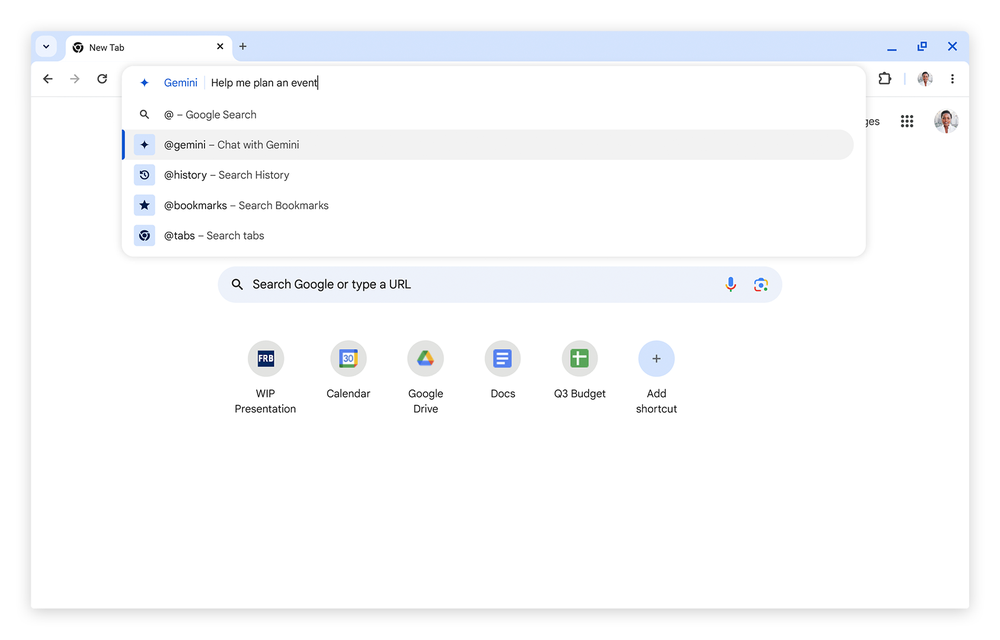Click the Gemini keyword chip in omnibox
Screen dimensions: 1000x640
(x=180, y=83)
